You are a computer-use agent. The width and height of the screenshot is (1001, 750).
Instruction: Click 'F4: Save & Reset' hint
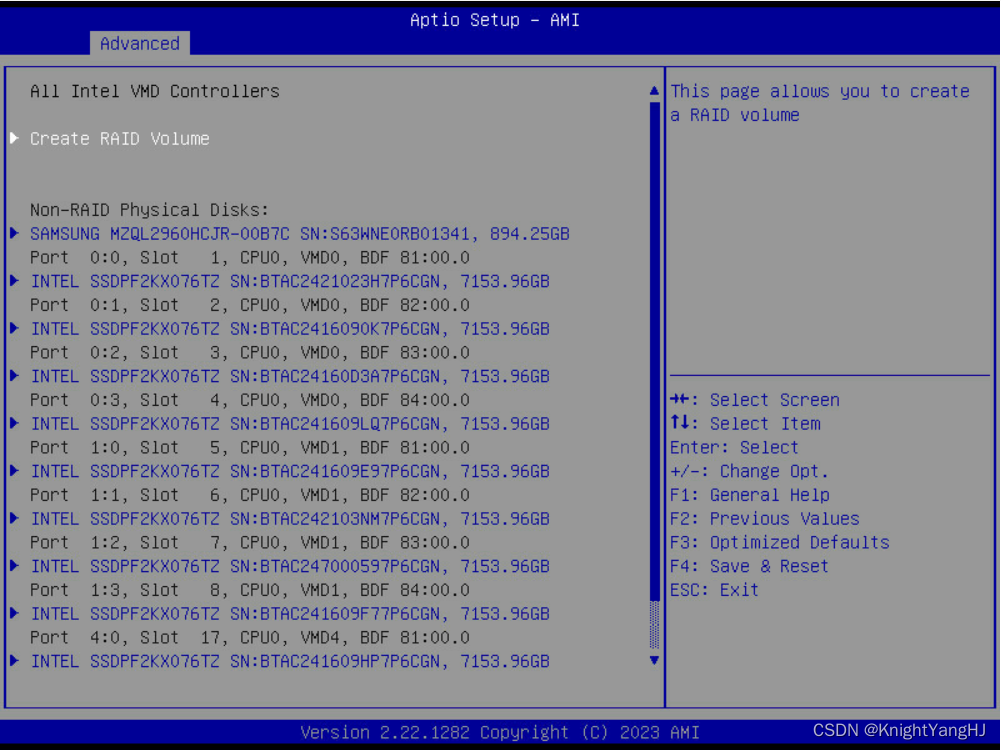click(x=749, y=566)
